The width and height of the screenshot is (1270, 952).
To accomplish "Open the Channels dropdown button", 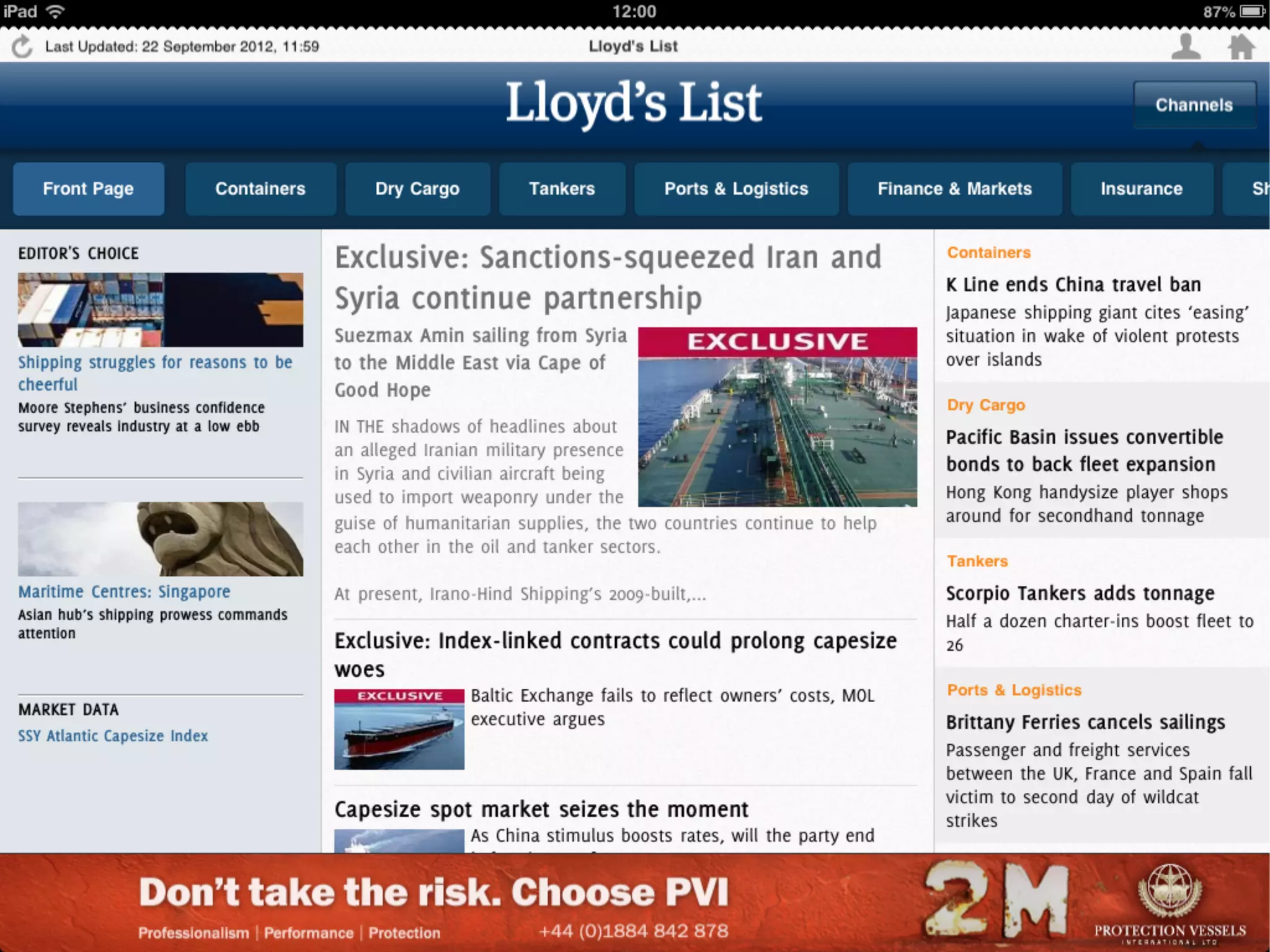I will point(1194,105).
